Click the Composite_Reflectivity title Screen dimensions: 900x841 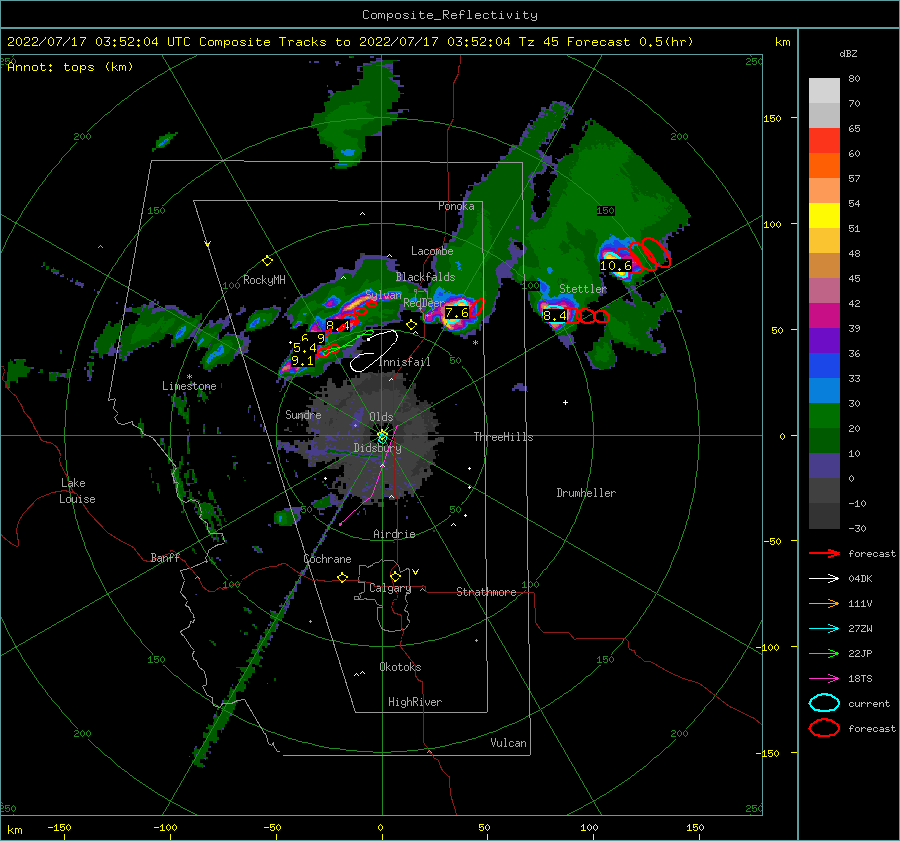point(450,15)
